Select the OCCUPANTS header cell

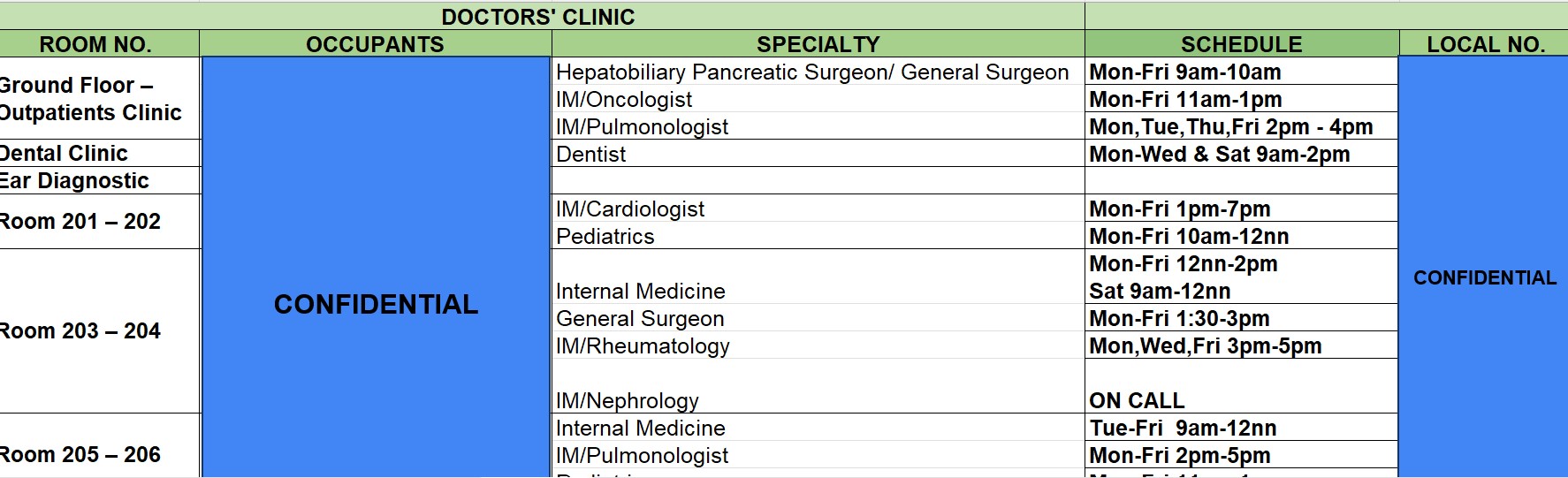[x=375, y=44]
